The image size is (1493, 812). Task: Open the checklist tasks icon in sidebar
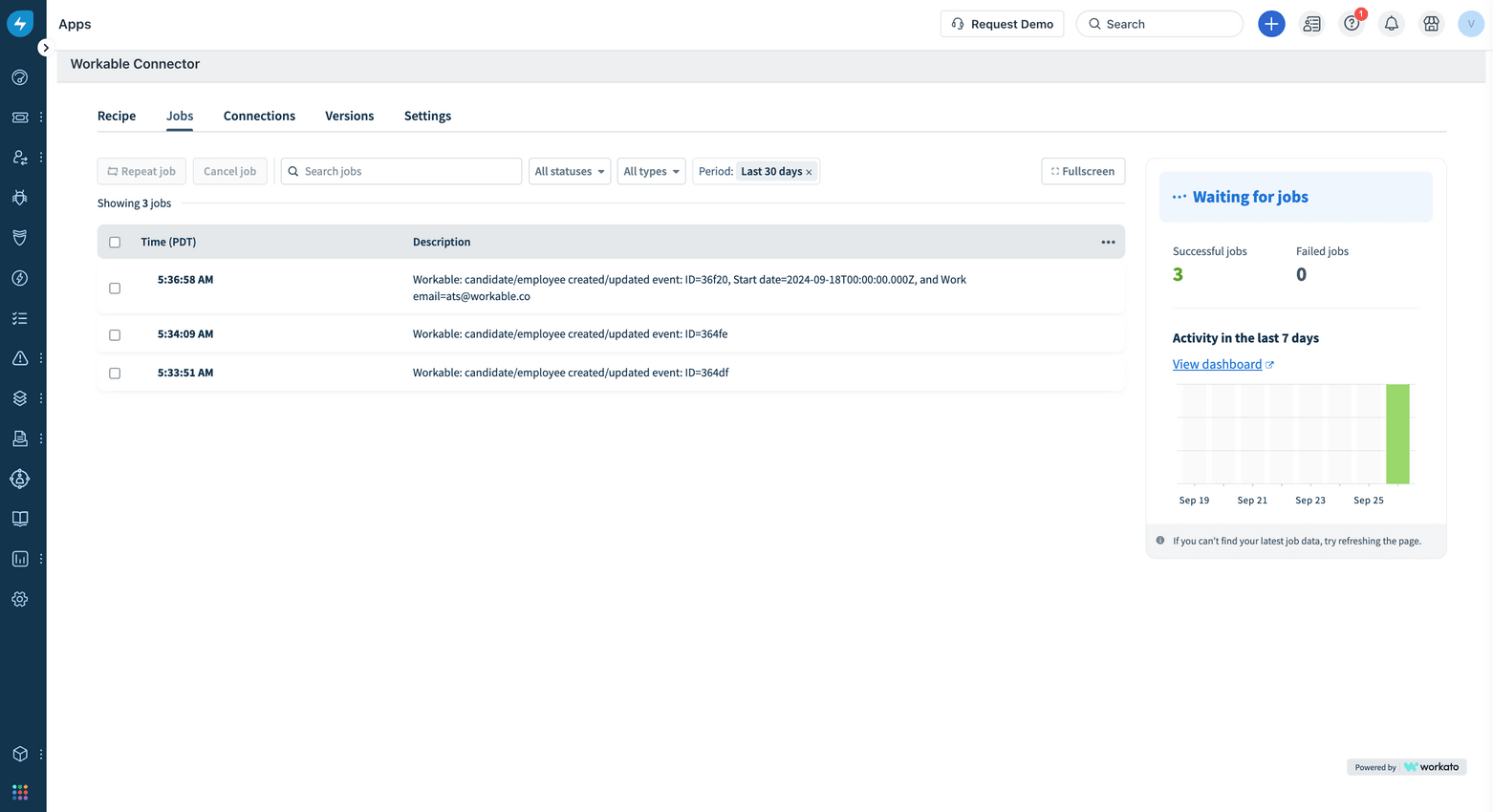20,318
